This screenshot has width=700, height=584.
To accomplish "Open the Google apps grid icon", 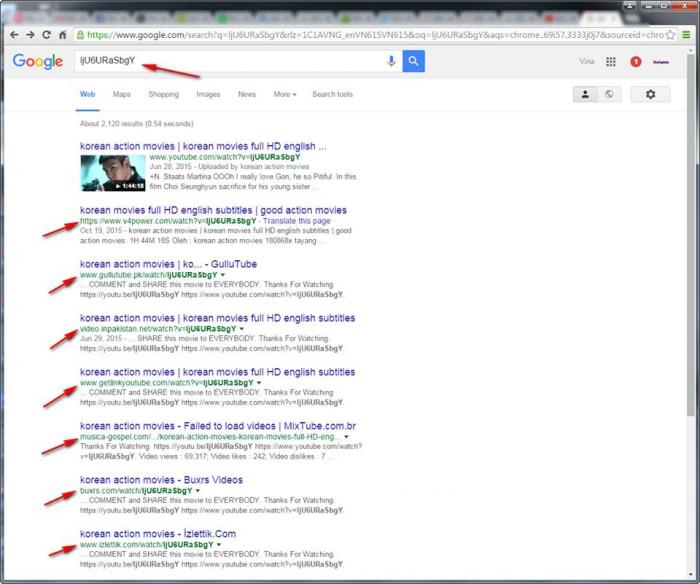I will coord(611,62).
